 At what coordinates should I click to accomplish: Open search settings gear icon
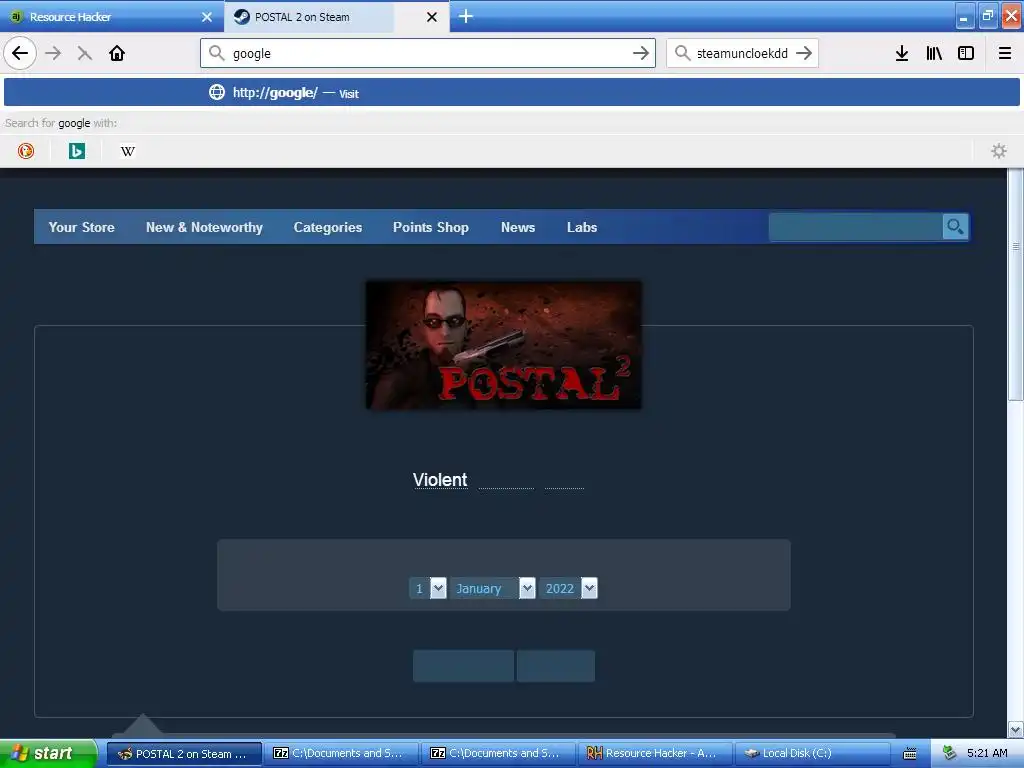click(999, 152)
